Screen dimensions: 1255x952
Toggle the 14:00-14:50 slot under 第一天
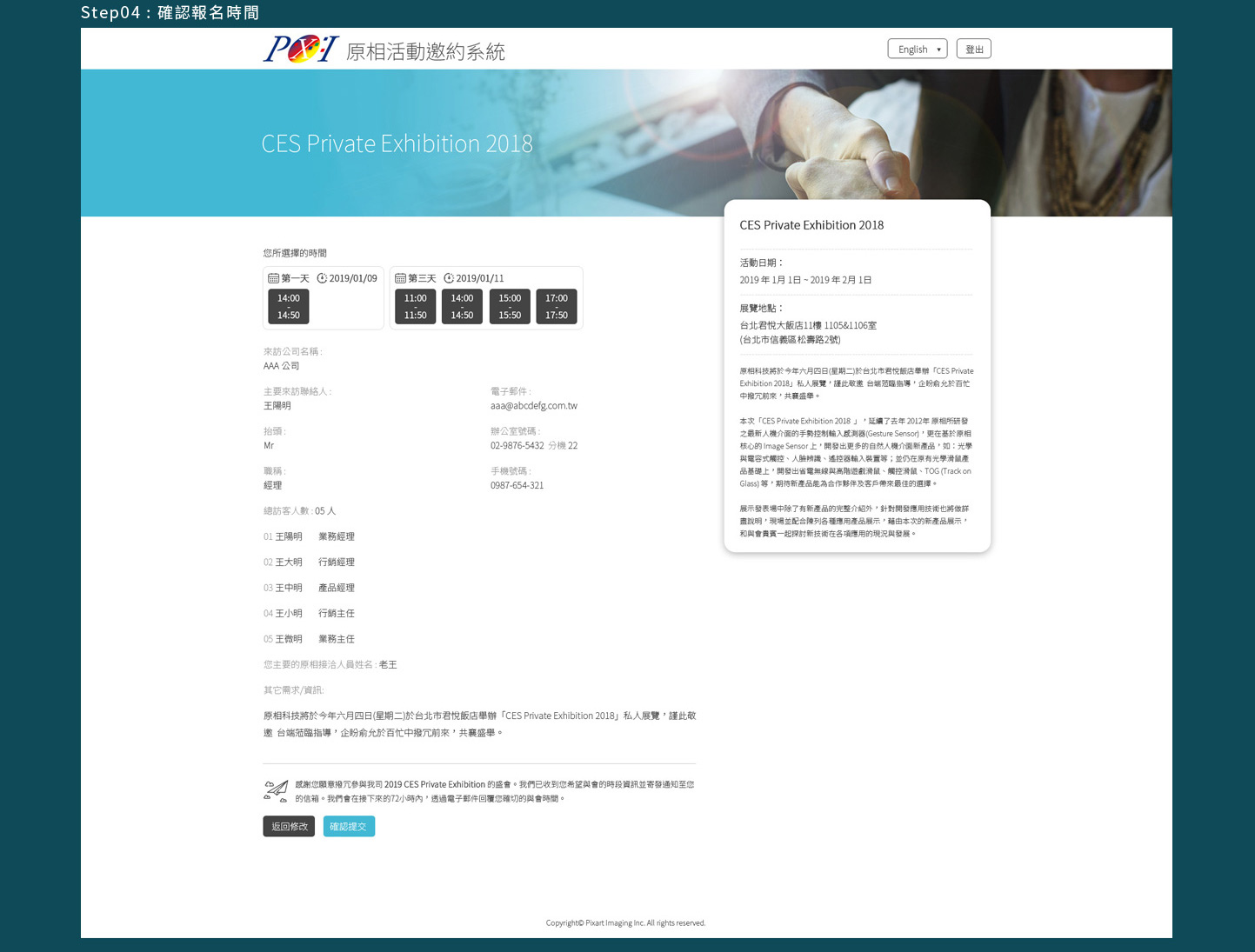[288, 306]
